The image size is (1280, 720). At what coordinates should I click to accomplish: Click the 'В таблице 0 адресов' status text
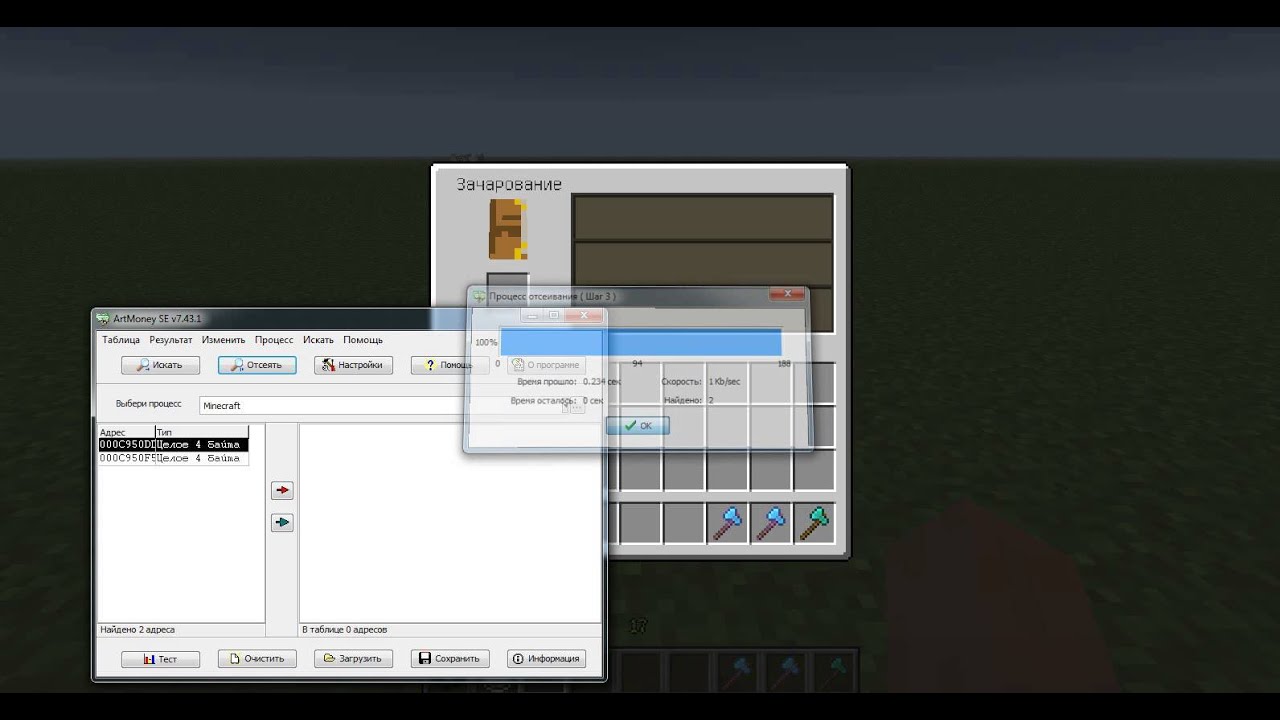345,630
